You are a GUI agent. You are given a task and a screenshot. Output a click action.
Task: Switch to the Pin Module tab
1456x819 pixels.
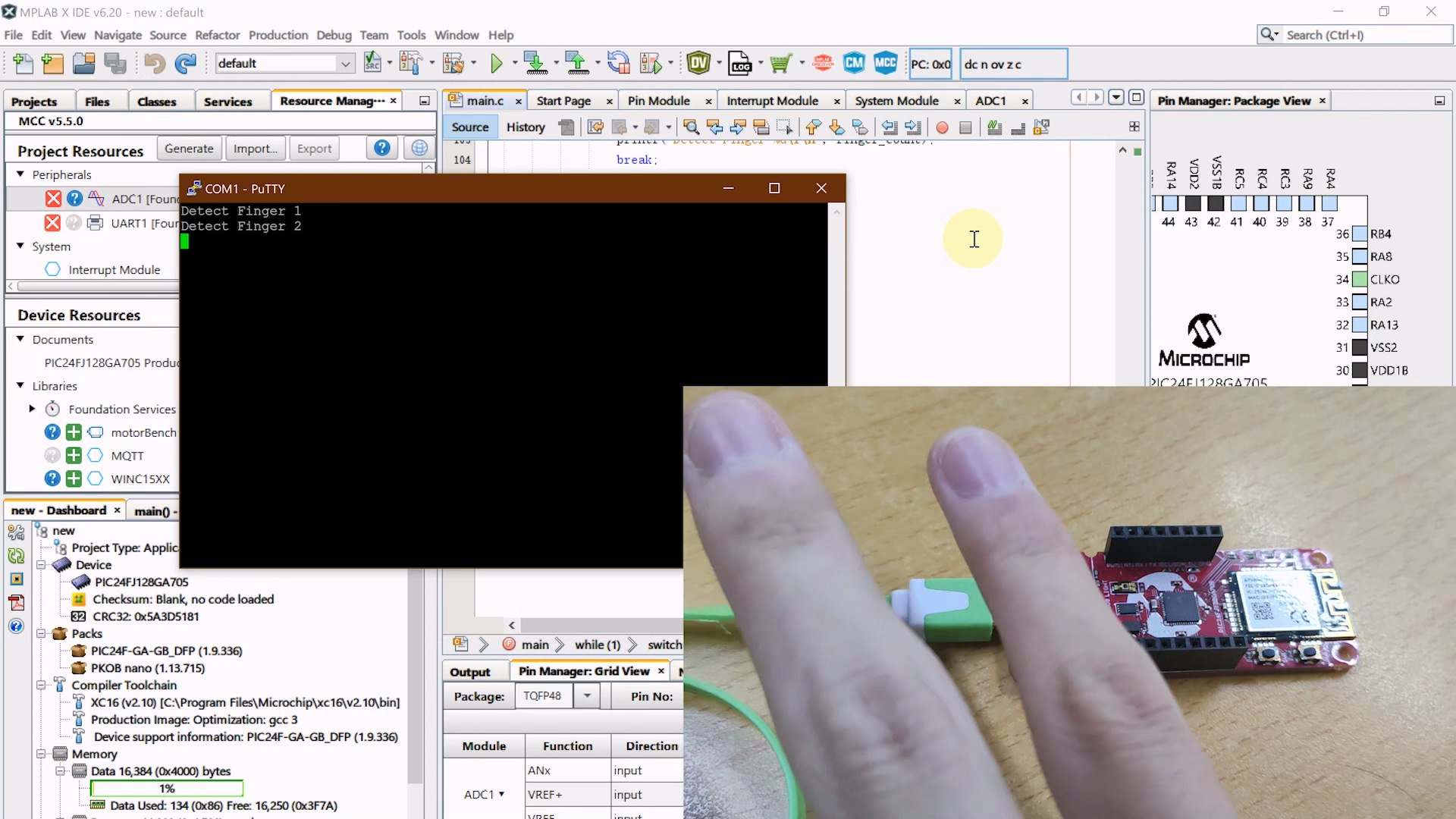point(658,101)
